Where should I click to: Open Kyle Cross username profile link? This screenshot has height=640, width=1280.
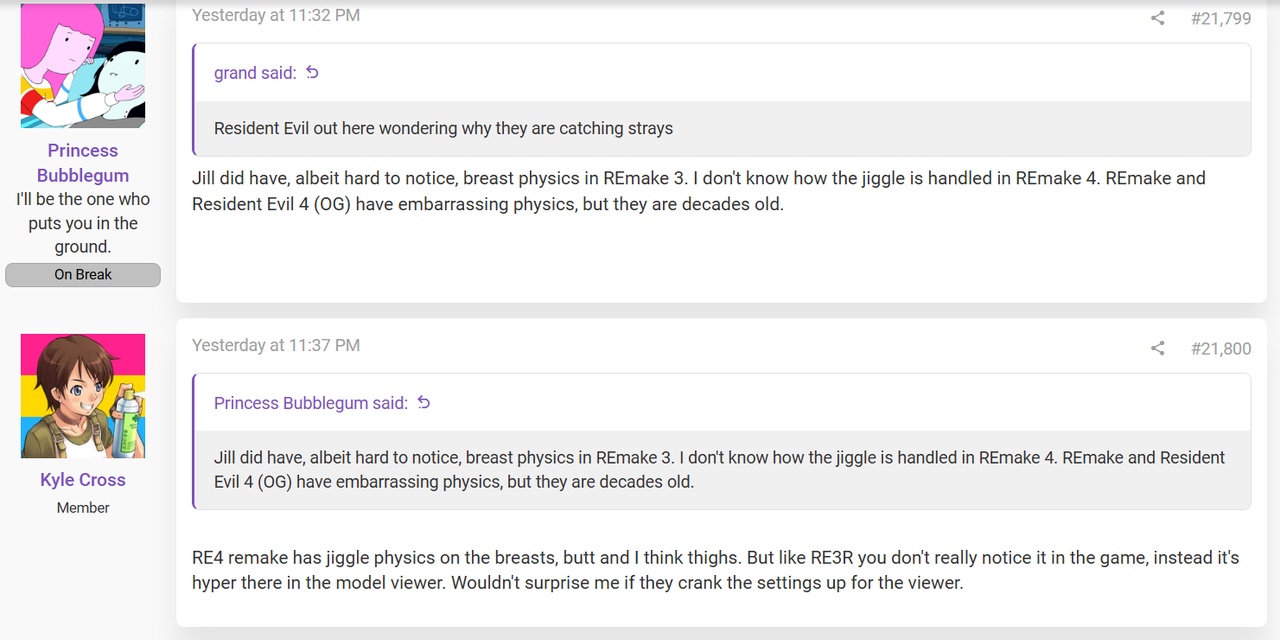pyautogui.click(x=83, y=480)
